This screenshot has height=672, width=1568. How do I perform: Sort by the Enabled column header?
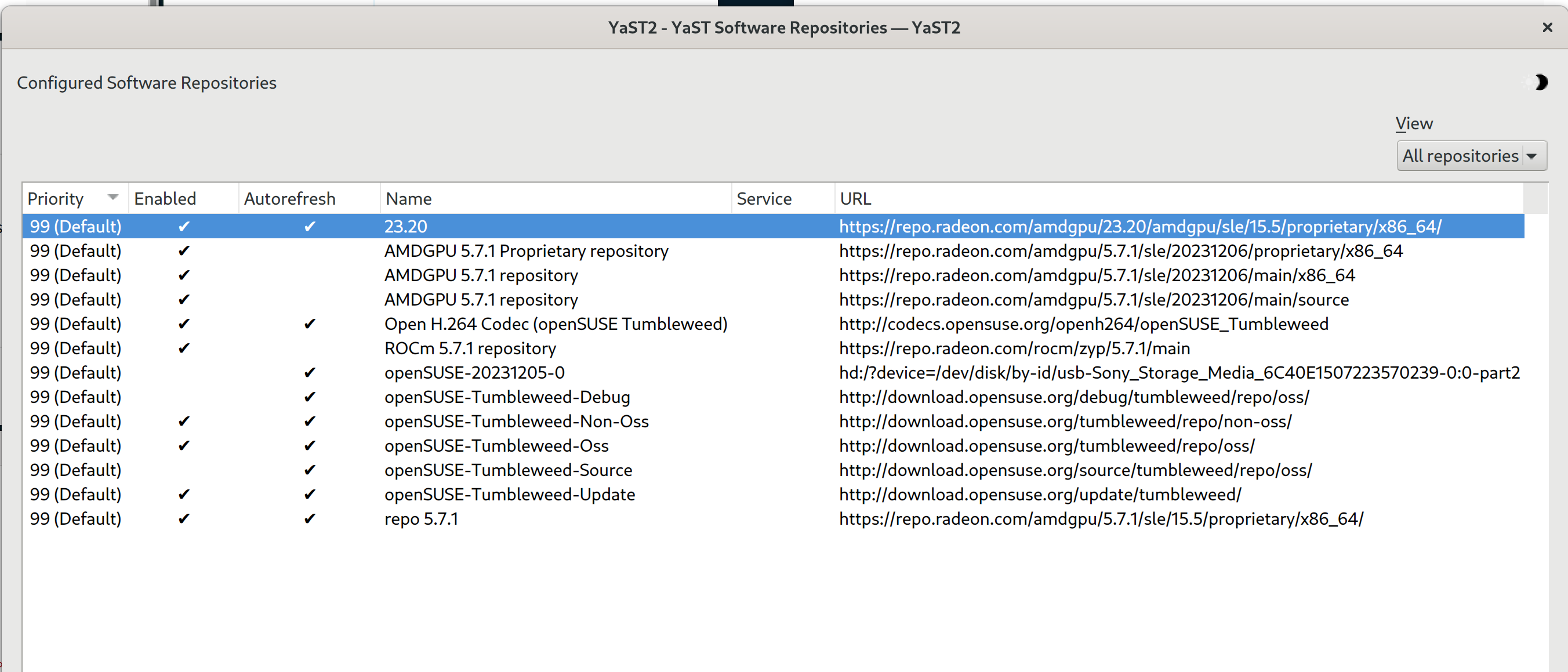165,199
